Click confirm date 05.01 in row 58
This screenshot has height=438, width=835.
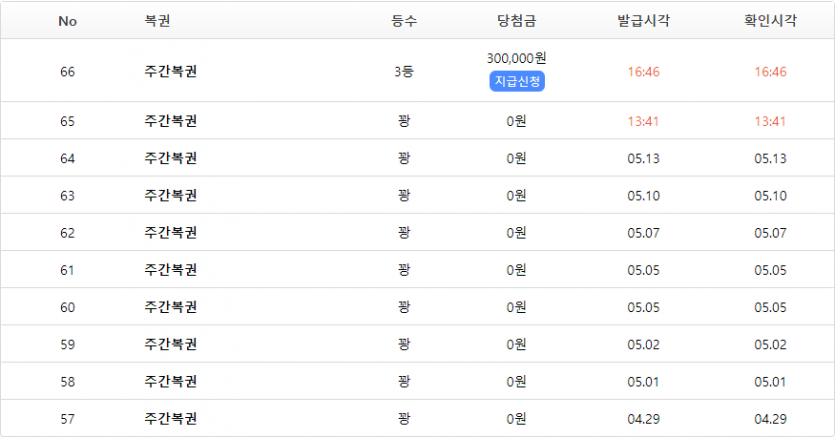pos(770,383)
